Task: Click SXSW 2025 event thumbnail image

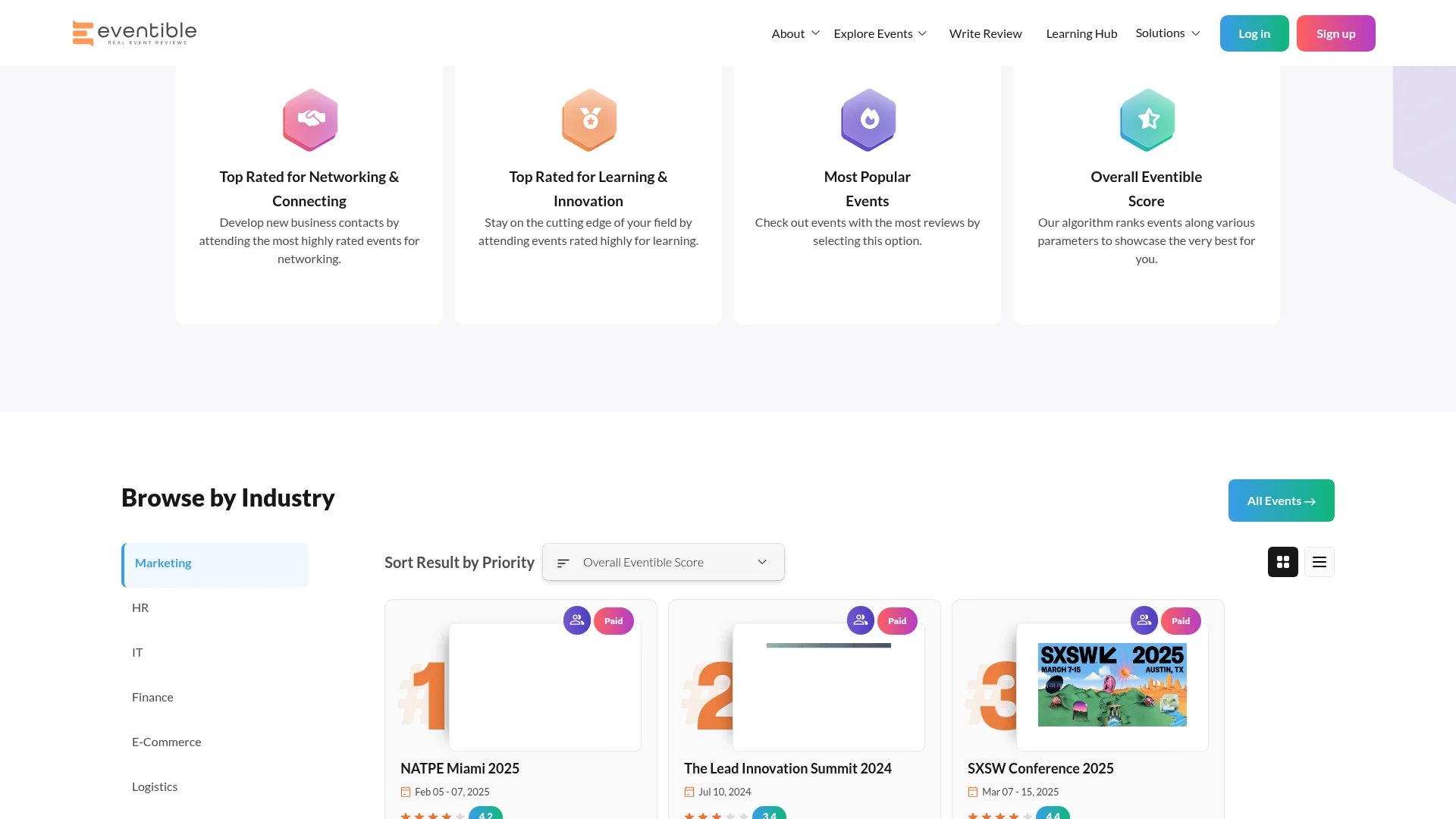Action: pos(1112,685)
